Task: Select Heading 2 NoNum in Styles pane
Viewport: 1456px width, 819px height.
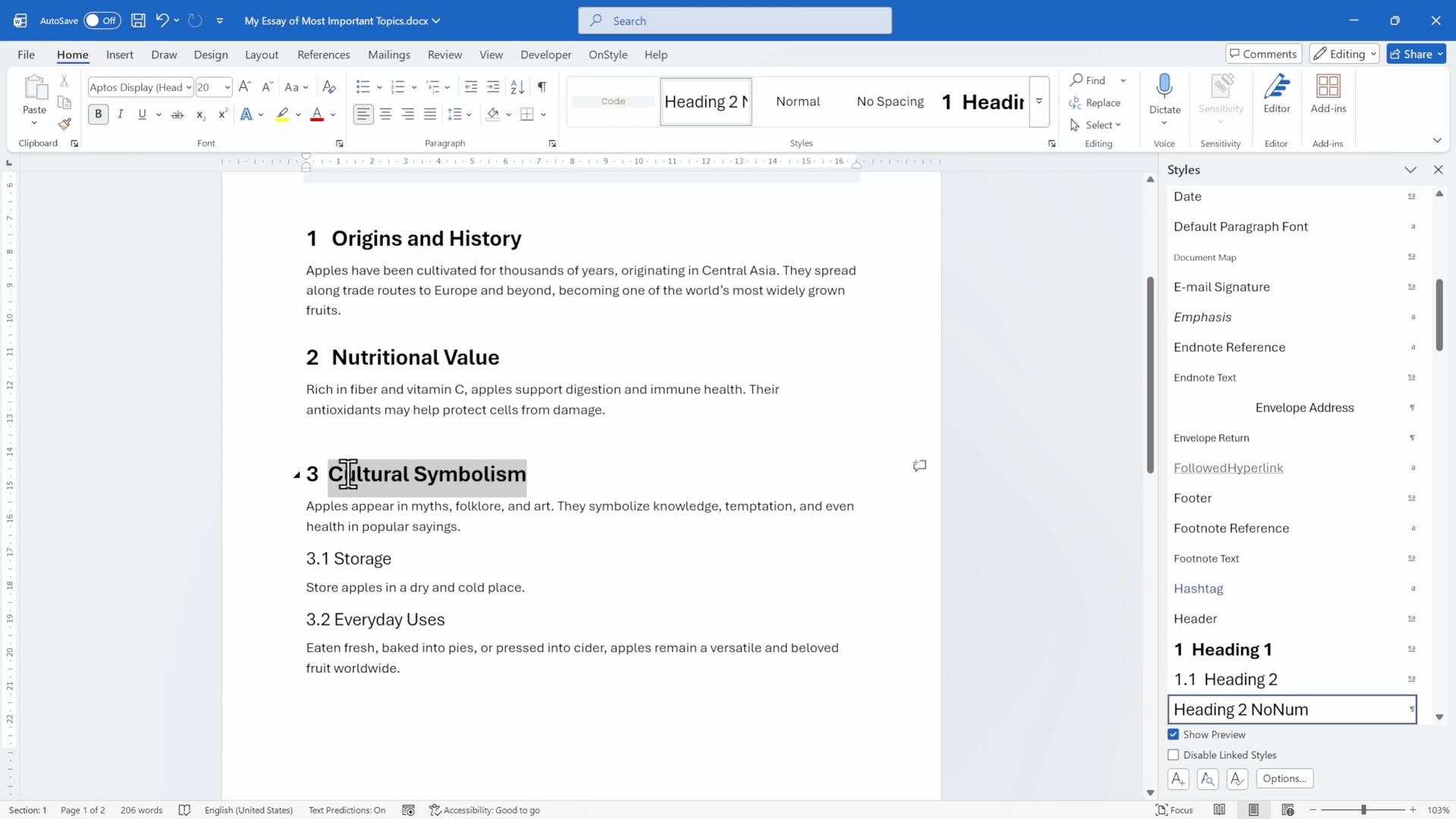Action: [1292, 710]
